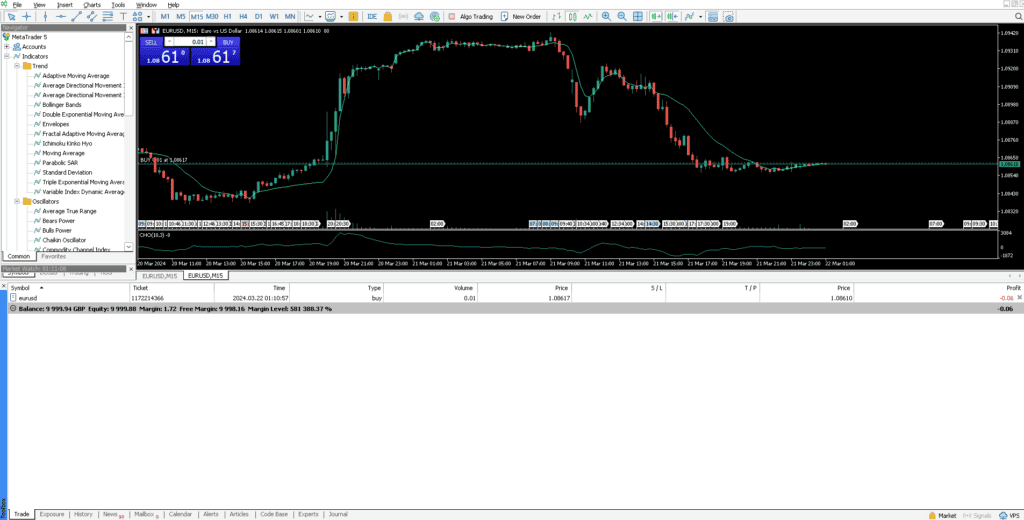This screenshot has height=520, width=1024.
Task: Open the chart type dropdown arrow
Action: pos(319,16)
